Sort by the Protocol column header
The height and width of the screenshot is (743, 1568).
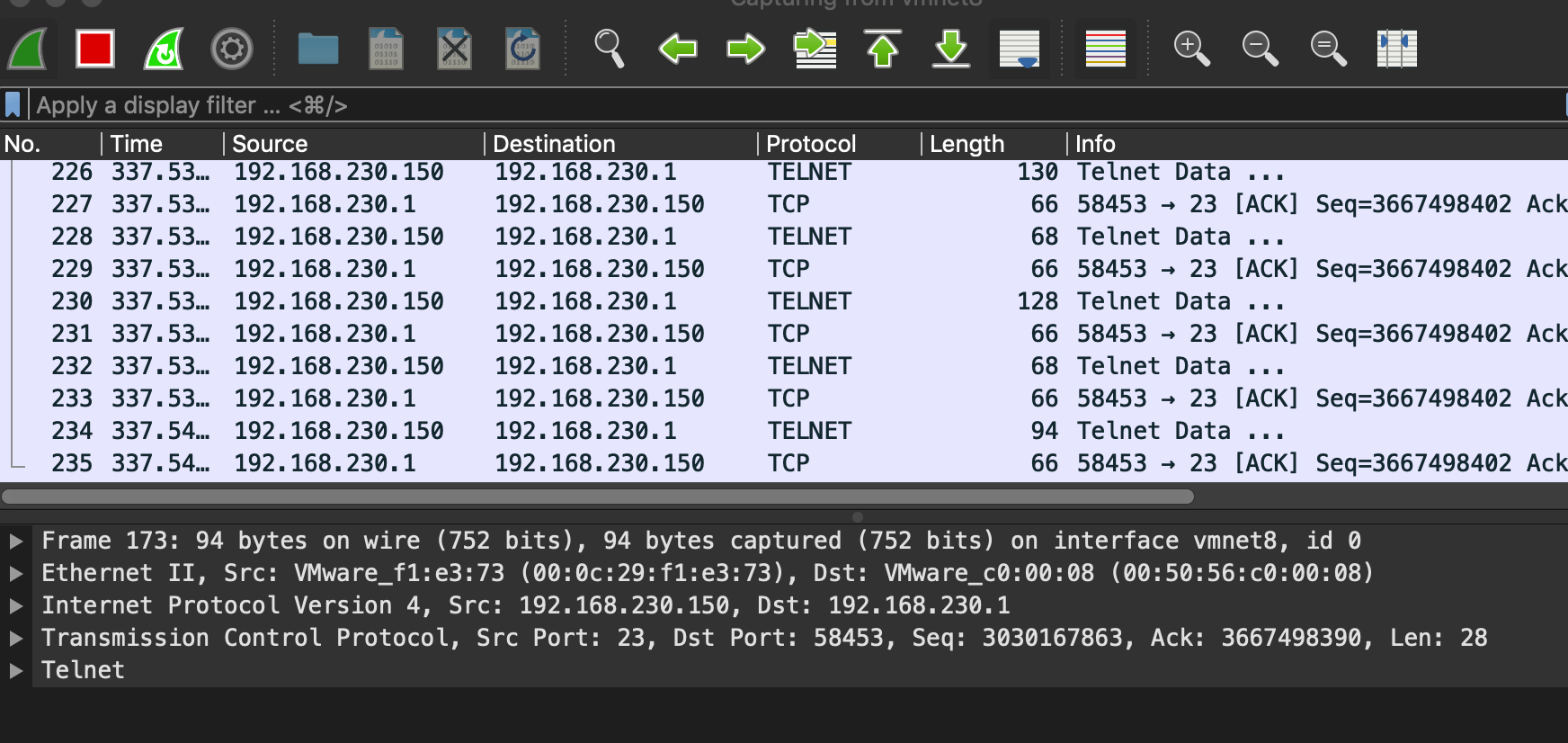(x=840, y=144)
